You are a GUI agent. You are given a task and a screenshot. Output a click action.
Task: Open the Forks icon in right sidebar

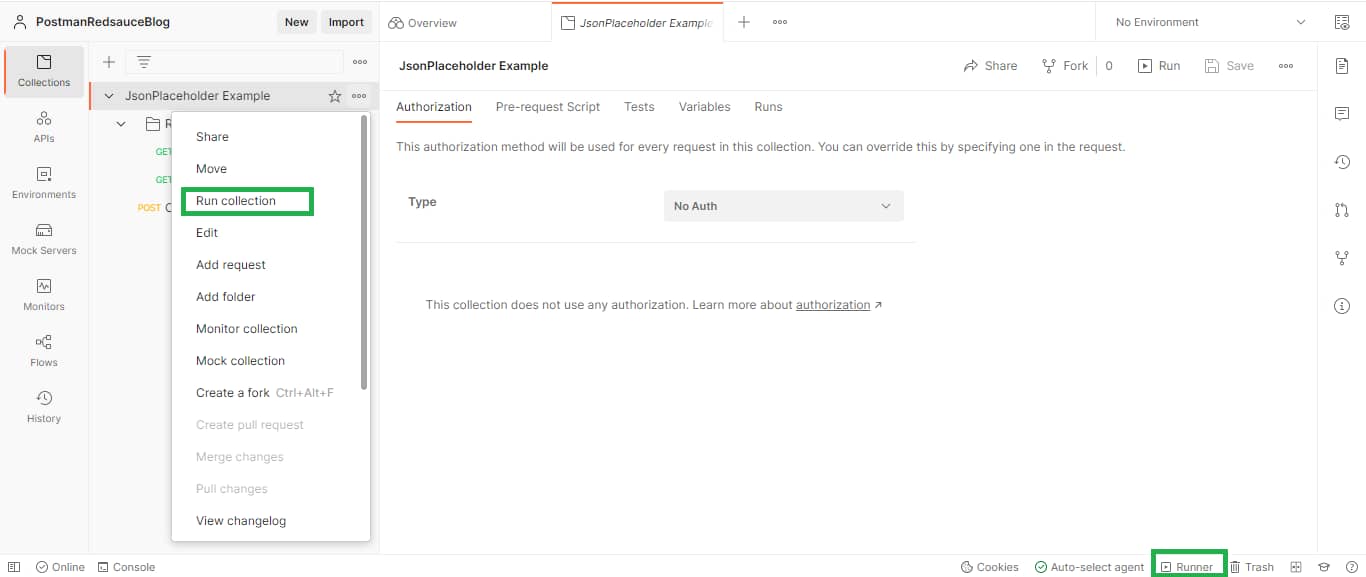[1342, 258]
